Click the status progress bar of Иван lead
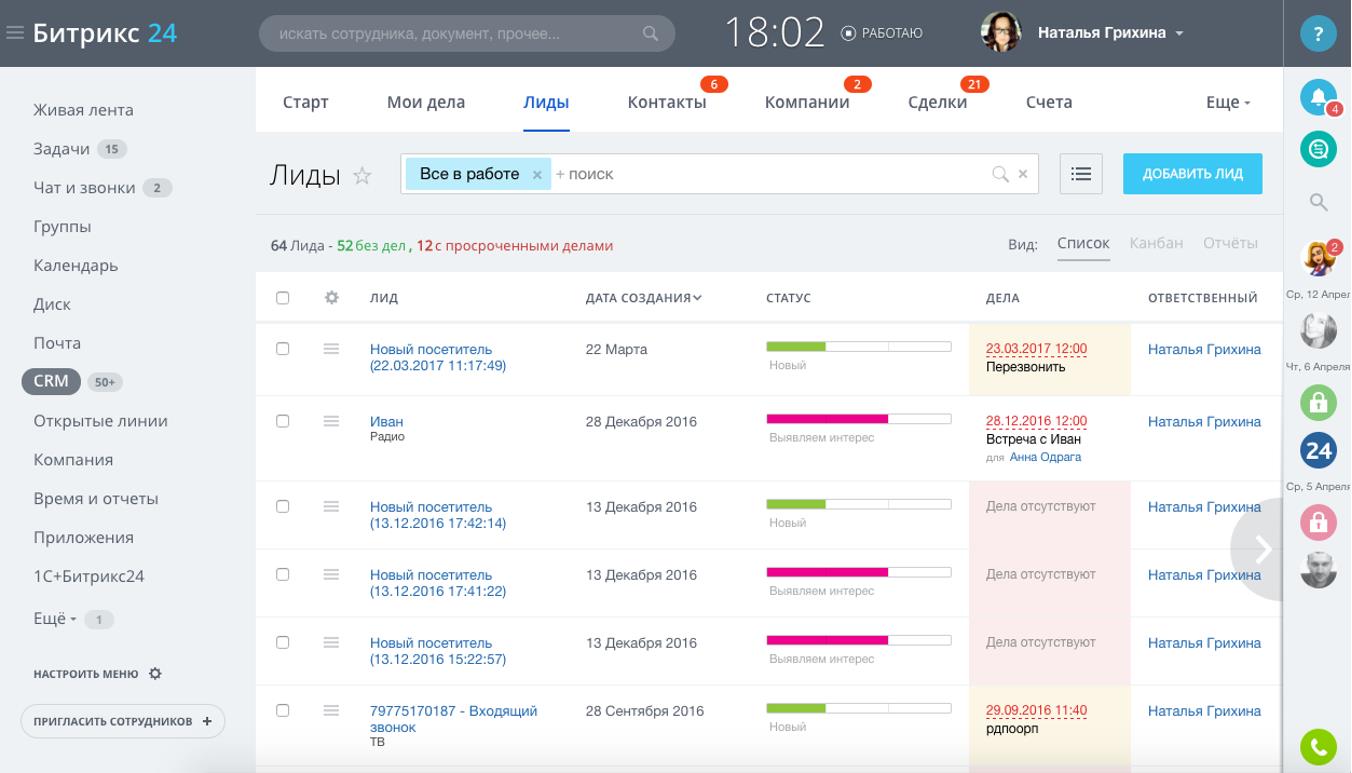 click(x=858, y=419)
